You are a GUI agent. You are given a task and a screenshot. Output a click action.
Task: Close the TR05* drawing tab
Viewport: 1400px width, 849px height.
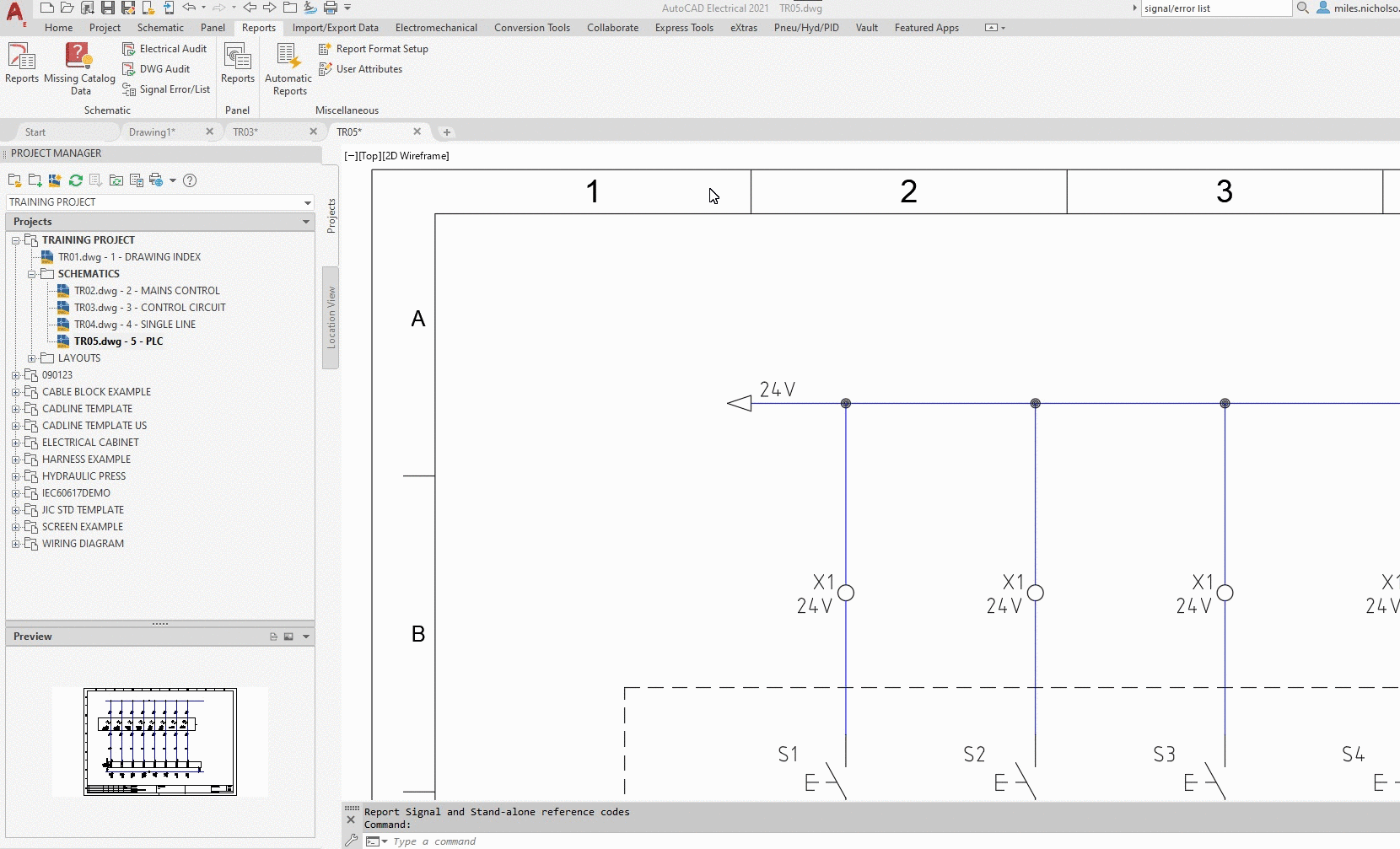point(417,132)
